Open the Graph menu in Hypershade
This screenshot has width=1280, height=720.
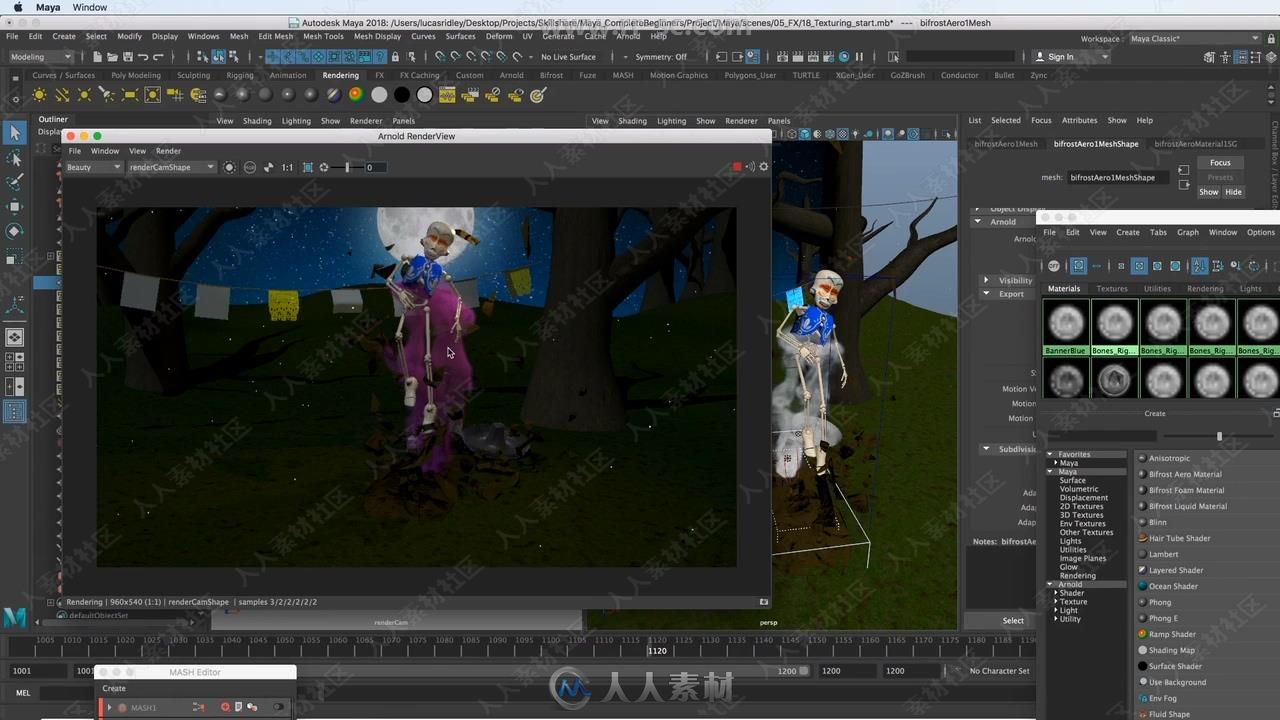1187,232
